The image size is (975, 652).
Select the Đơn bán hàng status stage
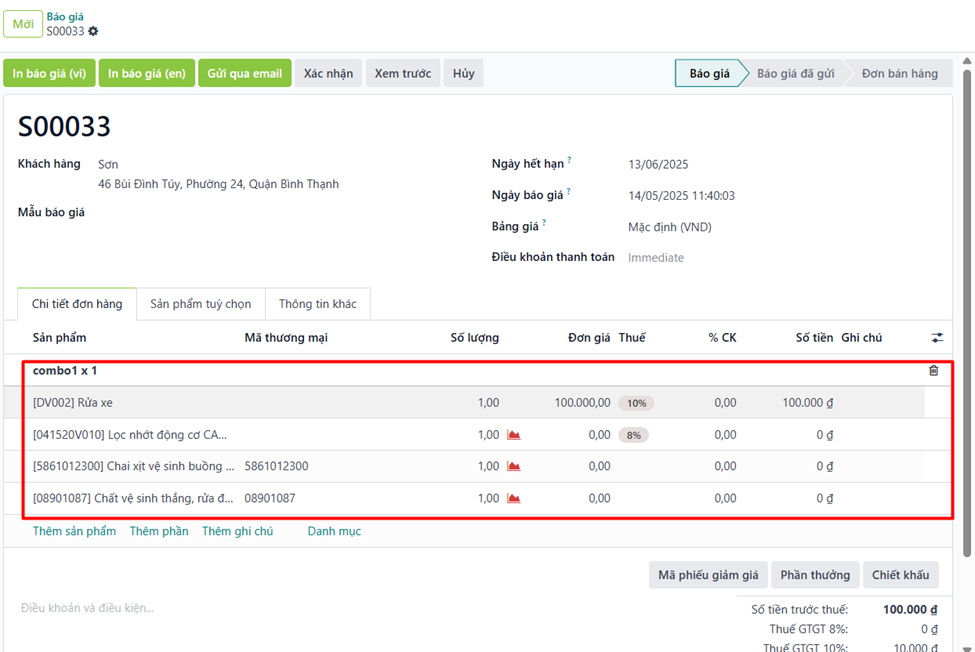(x=900, y=73)
